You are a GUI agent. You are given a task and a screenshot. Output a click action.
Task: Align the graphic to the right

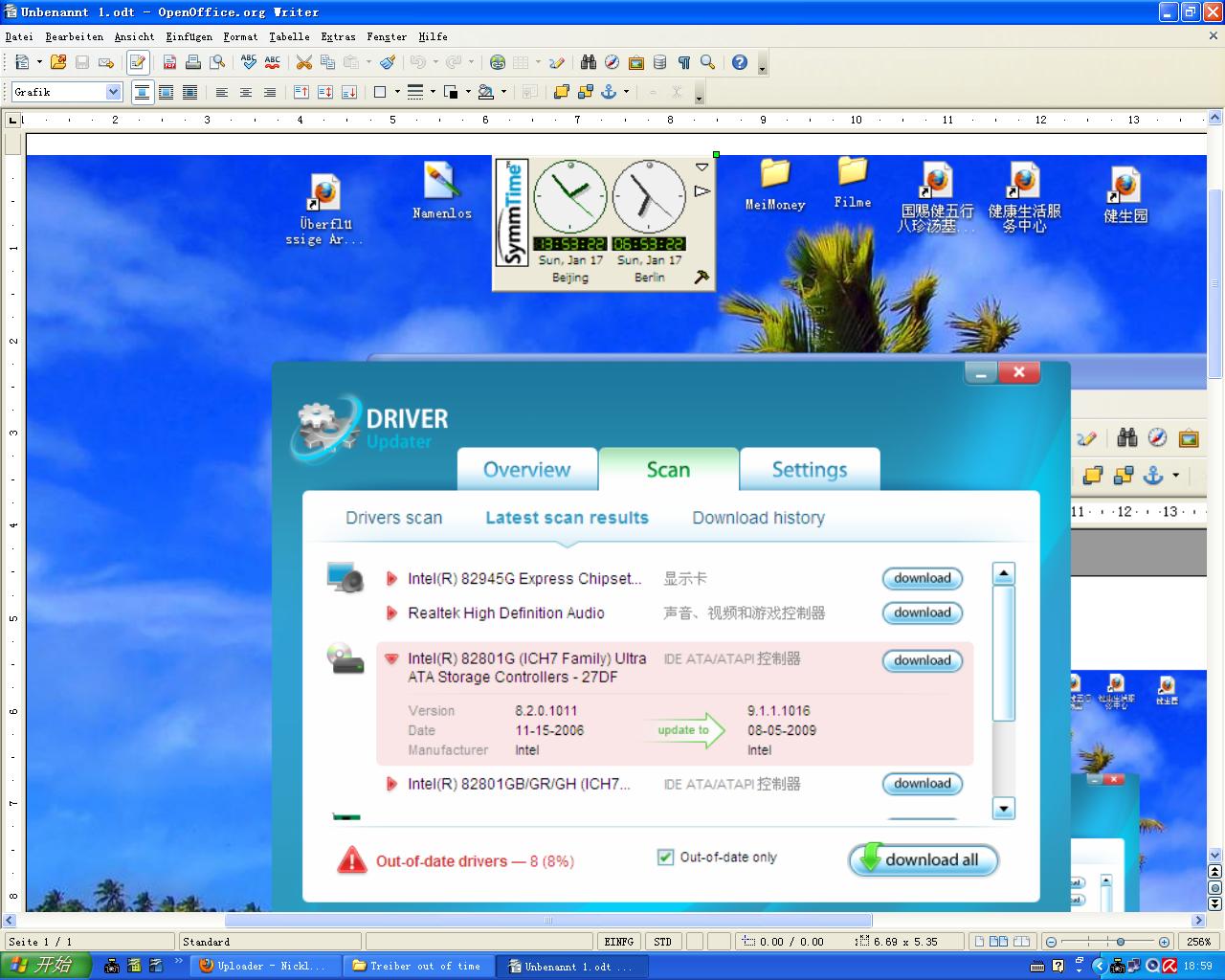pos(270,92)
